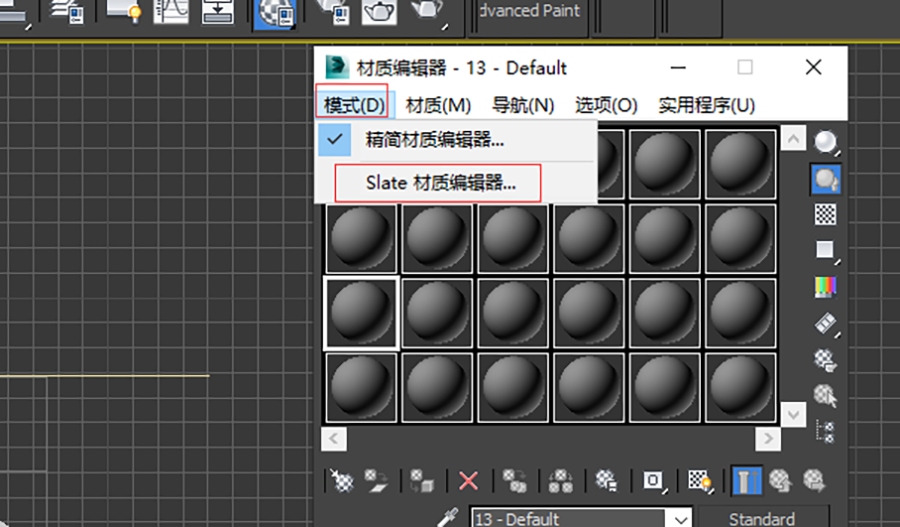Open material editor Options icon
900x527 pixels.
[x=825, y=361]
